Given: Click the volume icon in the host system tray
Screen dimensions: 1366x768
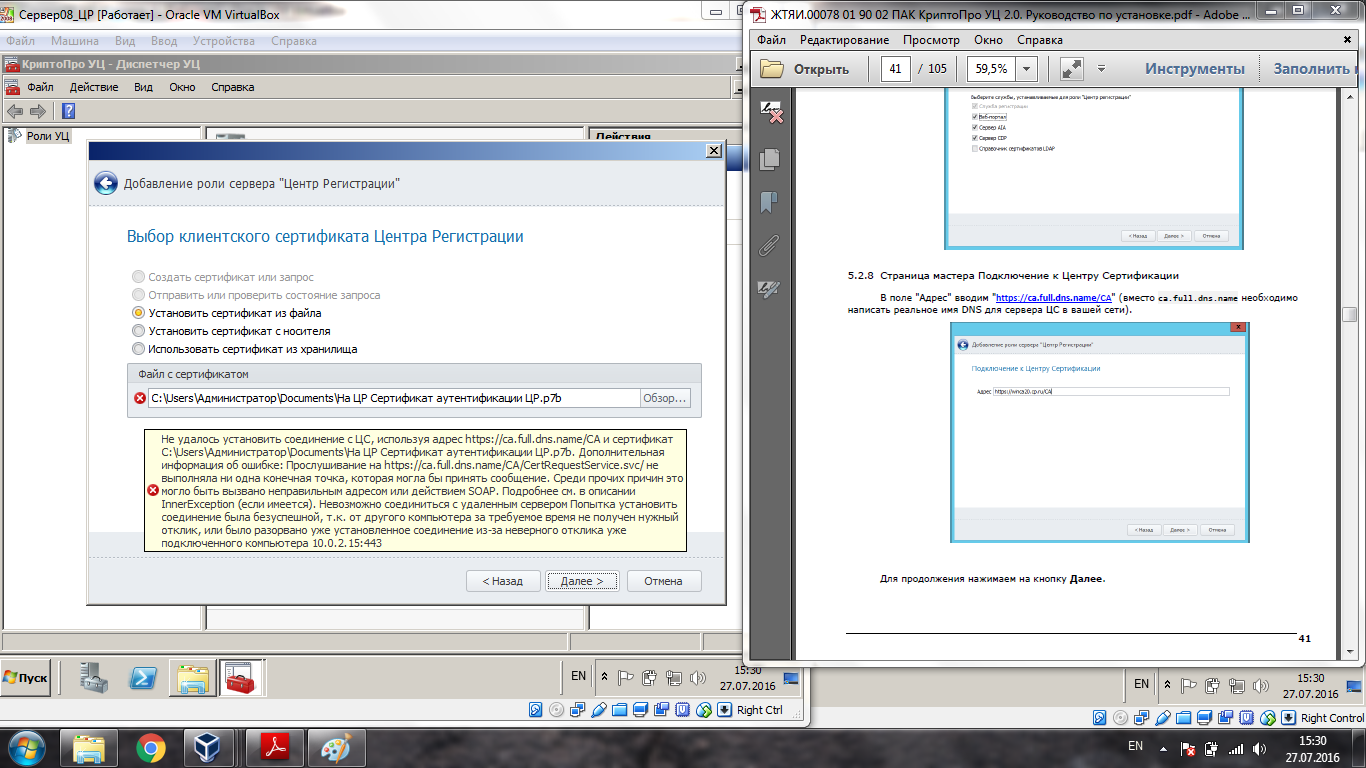Looking at the screenshot, I should click(x=1262, y=748).
